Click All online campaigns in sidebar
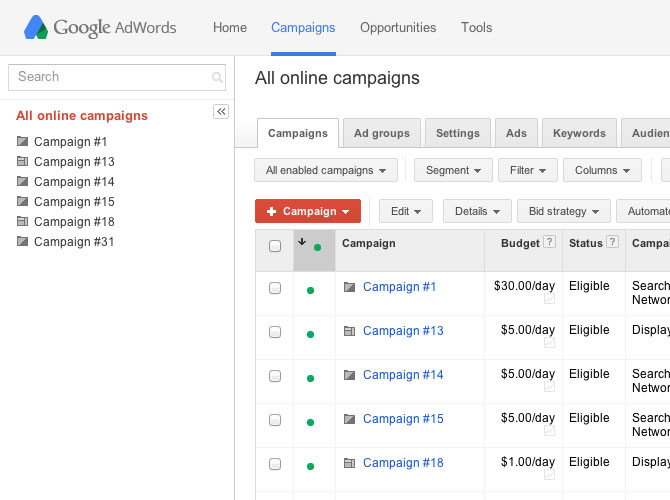The width and height of the screenshot is (670, 500). [82, 115]
